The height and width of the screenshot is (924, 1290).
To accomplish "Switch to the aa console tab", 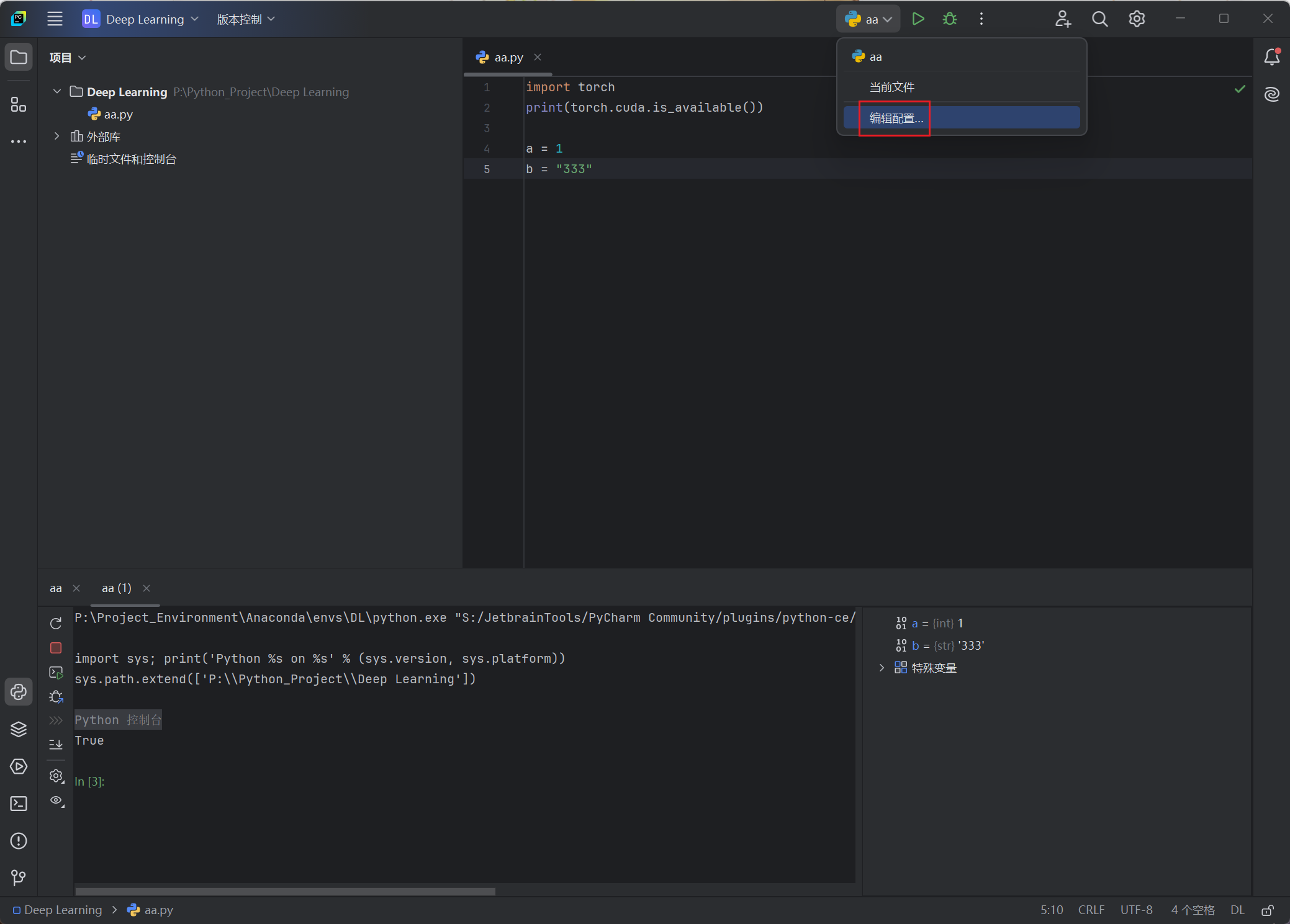I will (56, 588).
